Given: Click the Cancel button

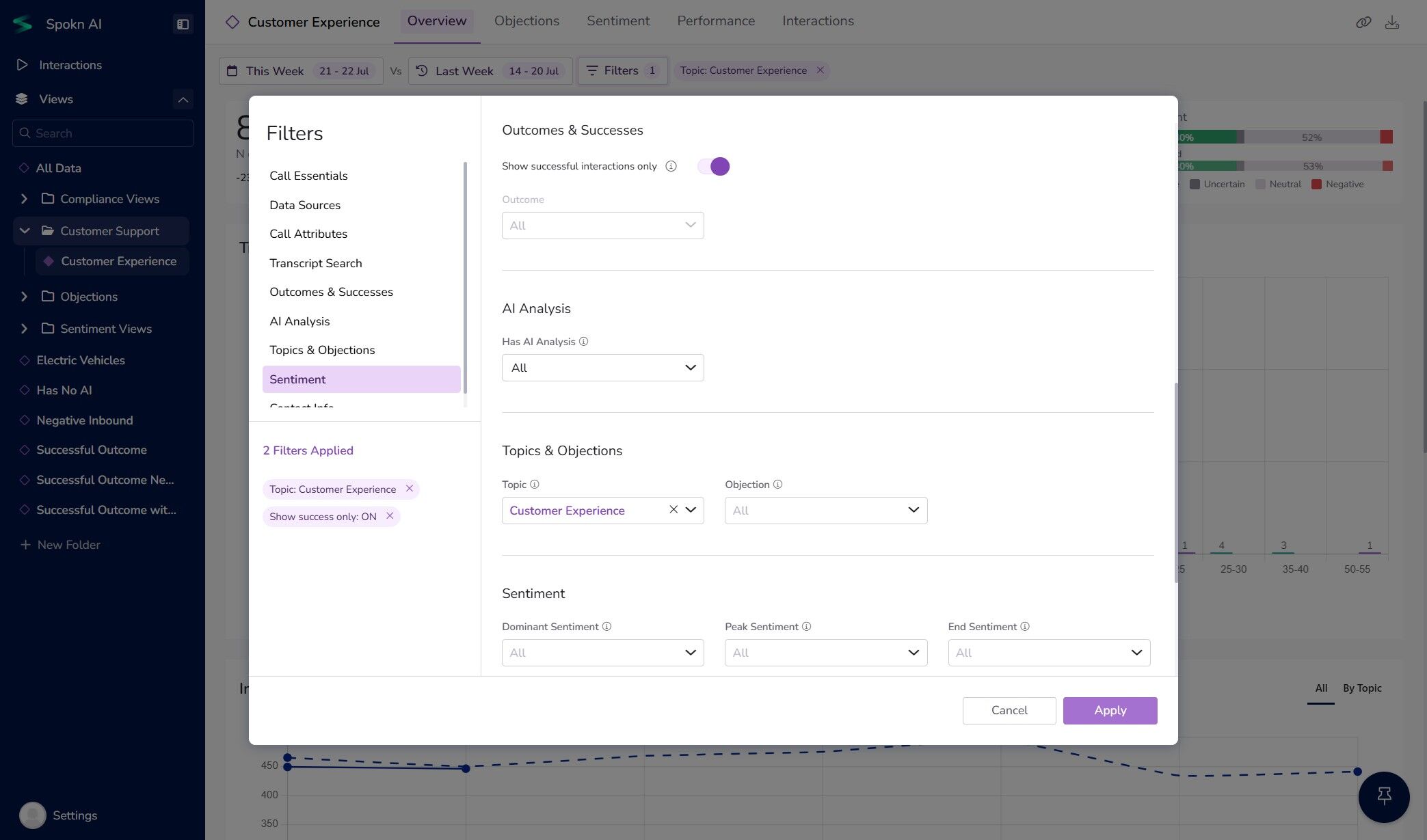Looking at the screenshot, I should point(1009,710).
